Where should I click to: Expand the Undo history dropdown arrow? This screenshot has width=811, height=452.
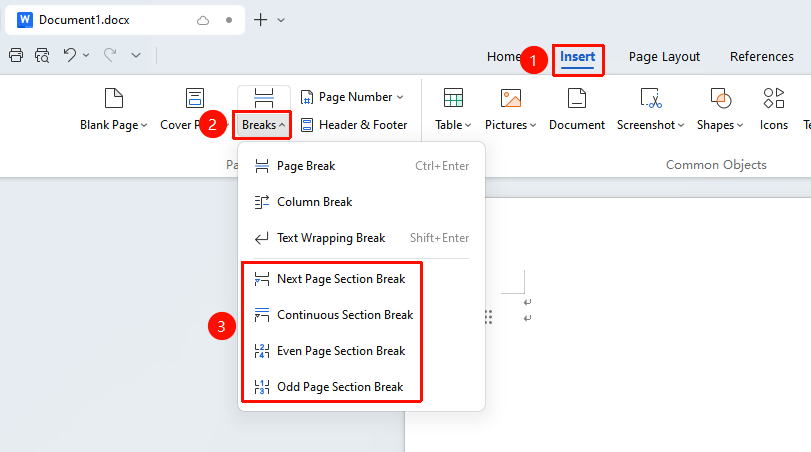click(x=86, y=55)
